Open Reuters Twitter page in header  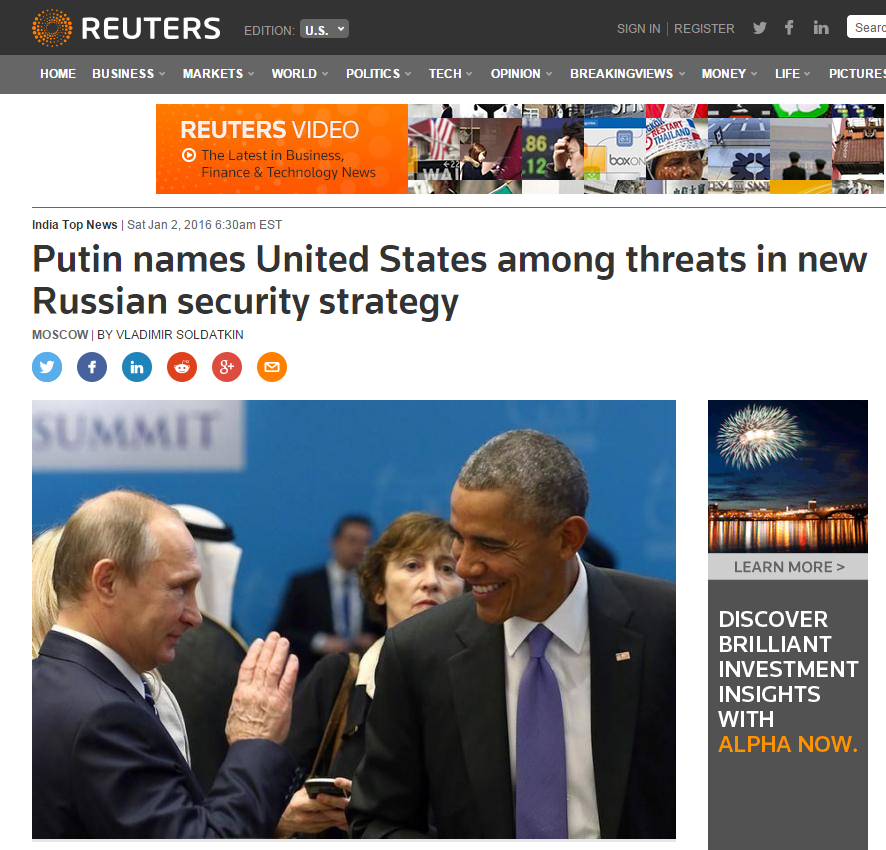coord(760,28)
